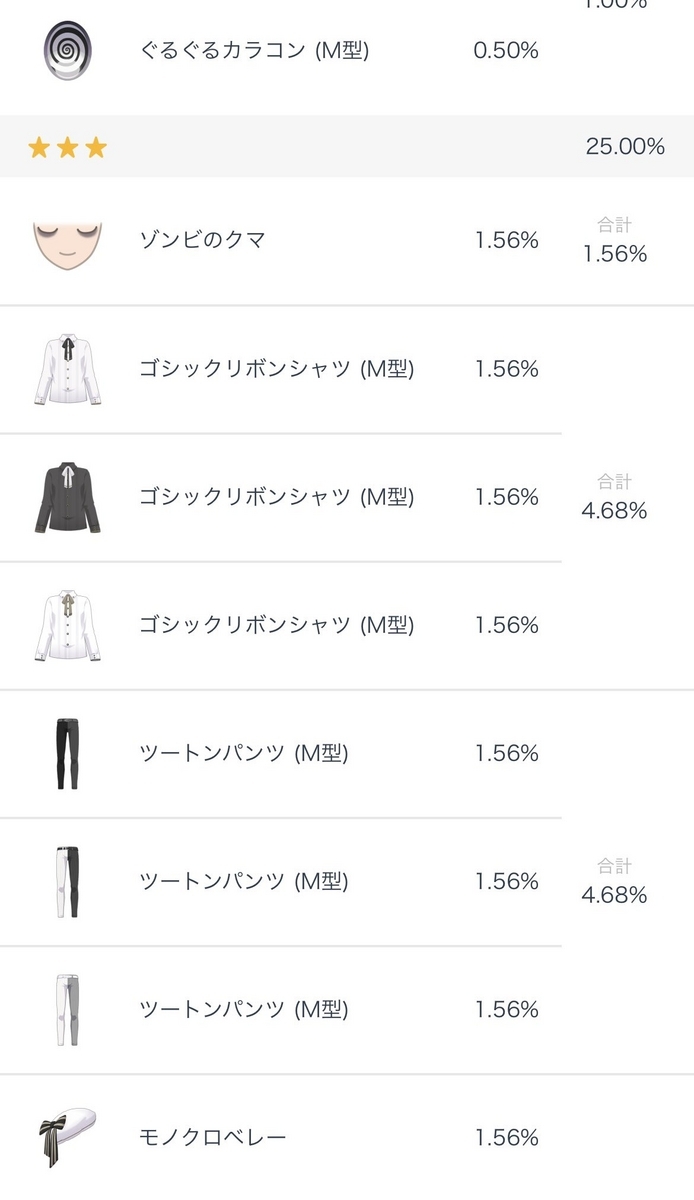Select the all-black two-tone pants icon

click(x=67, y=753)
